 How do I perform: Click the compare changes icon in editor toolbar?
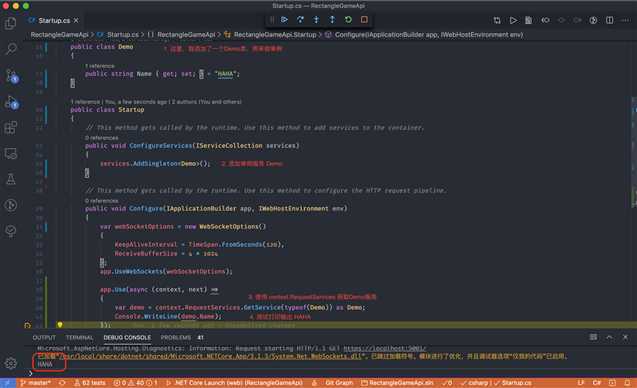click(x=497, y=20)
